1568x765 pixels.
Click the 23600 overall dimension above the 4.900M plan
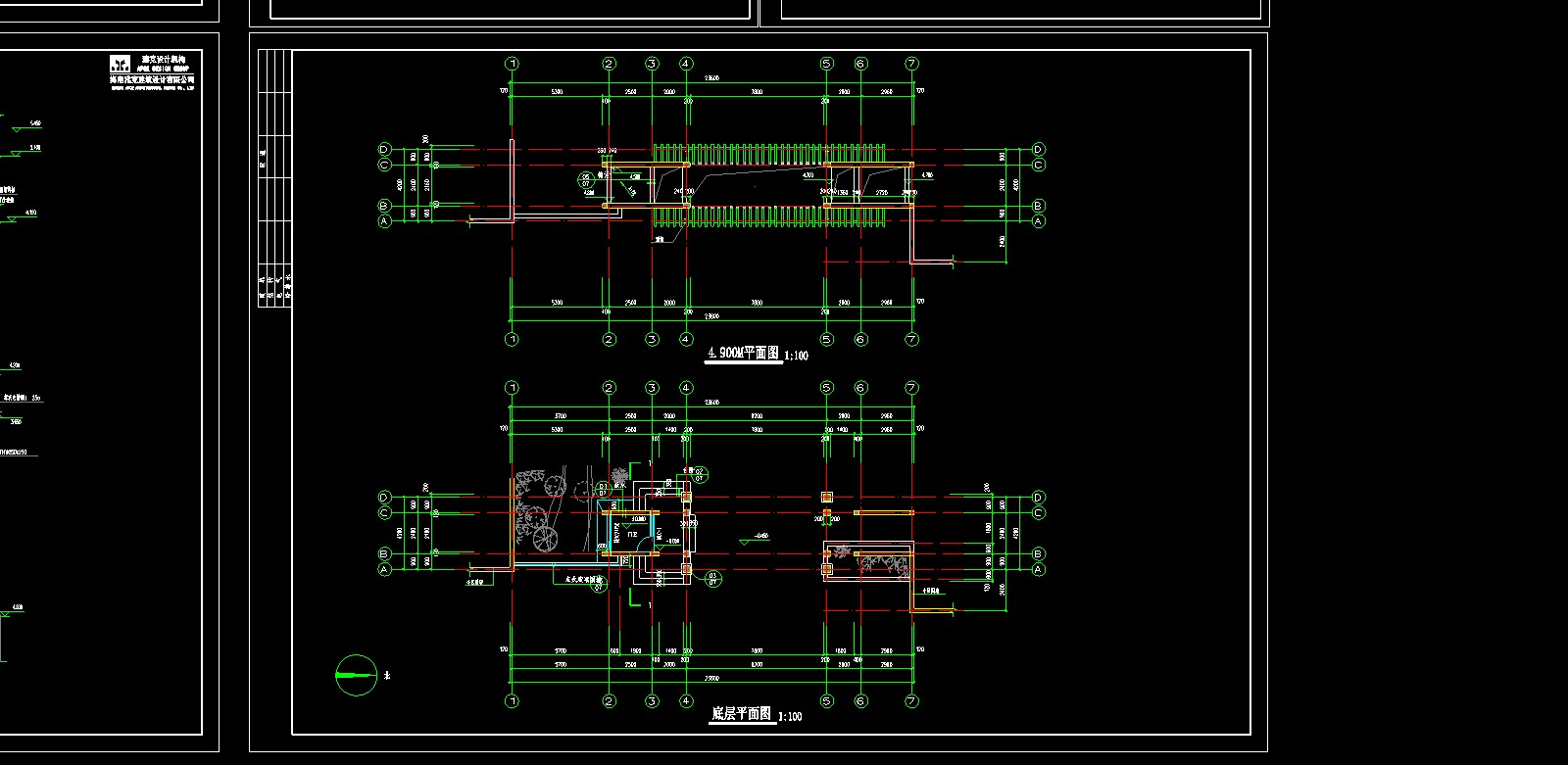click(712, 78)
